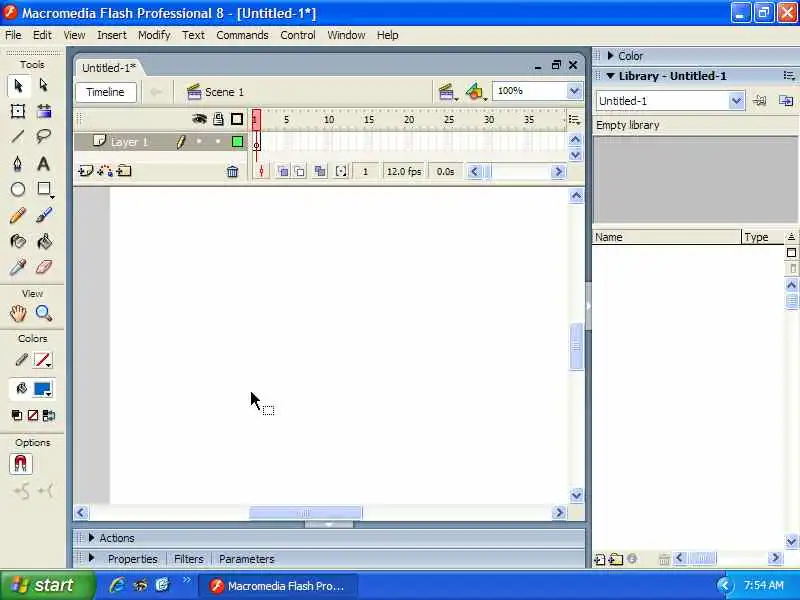
Task: Open the Control menu
Action: pyautogui.click(x=298, y=35)
